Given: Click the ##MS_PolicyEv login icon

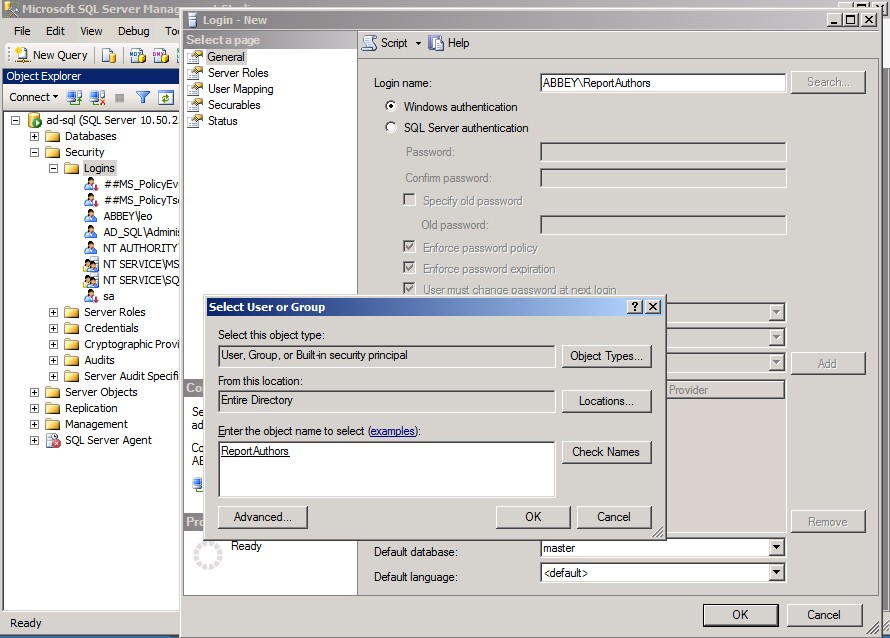Looking at the screenshot, I should pyautogui.click(x=91, y=184).
